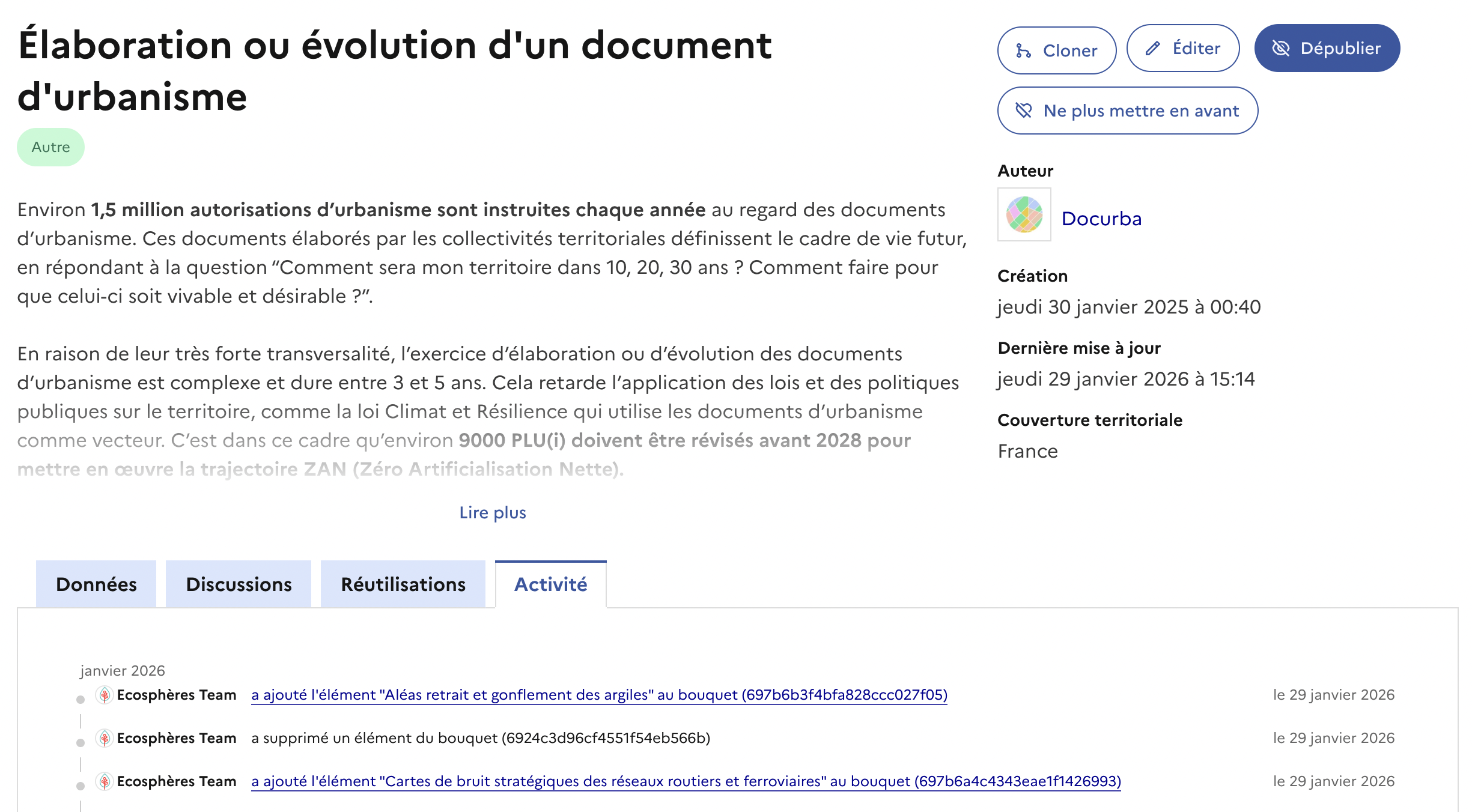Select the Activité tab
The height and width of the screenshot is (812, 1472).
(x=550, y=584)
